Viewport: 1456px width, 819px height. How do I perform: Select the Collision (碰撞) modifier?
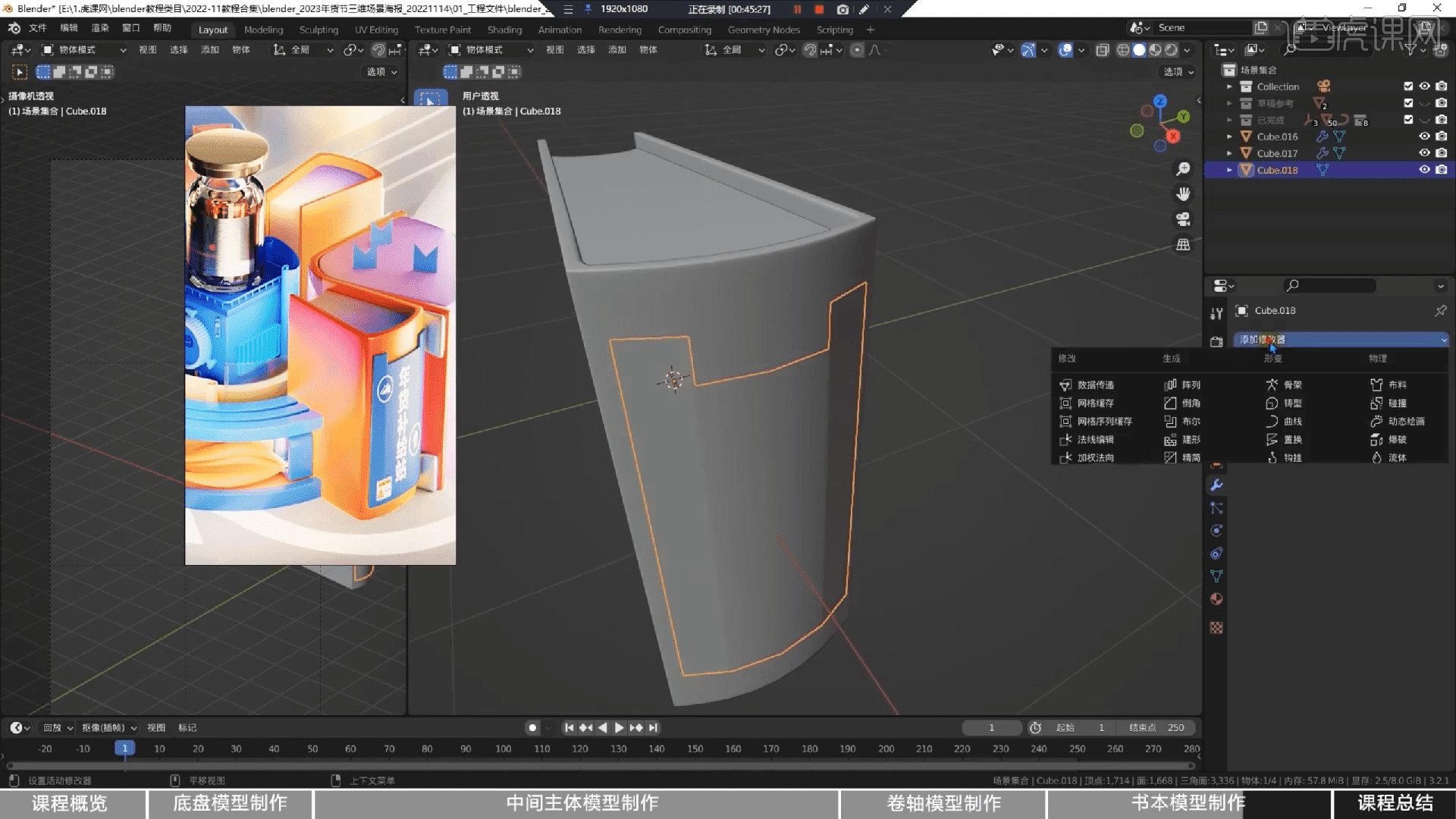tap(1389, 403)
